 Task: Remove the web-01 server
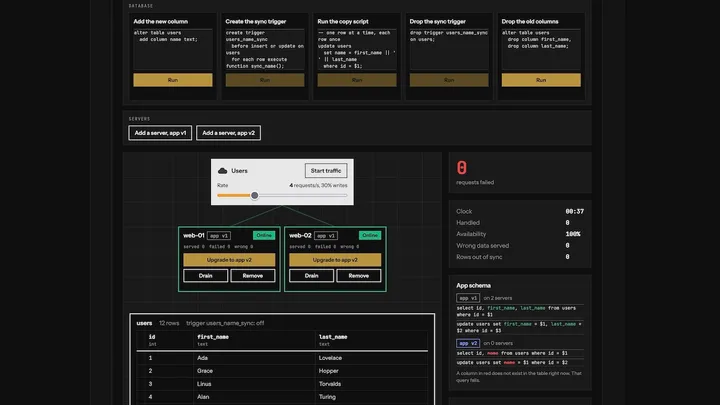[x=253, y=276]
